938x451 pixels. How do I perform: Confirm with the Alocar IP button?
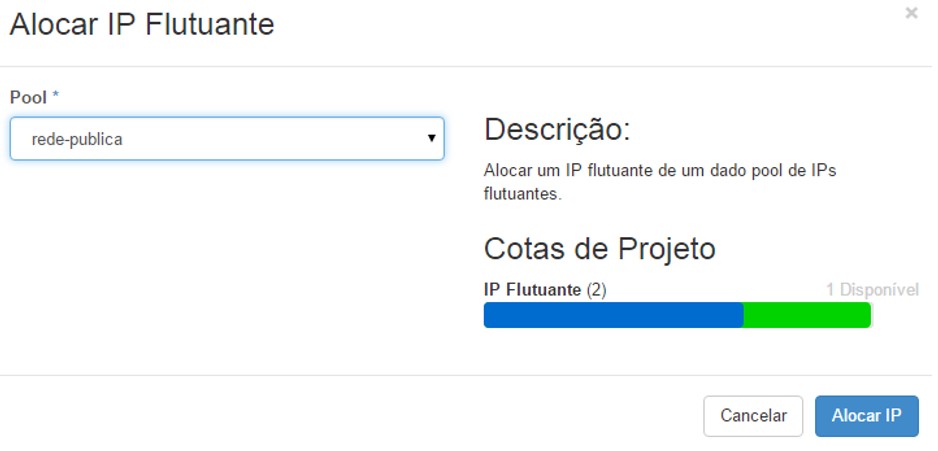click(x=866, y=416)
